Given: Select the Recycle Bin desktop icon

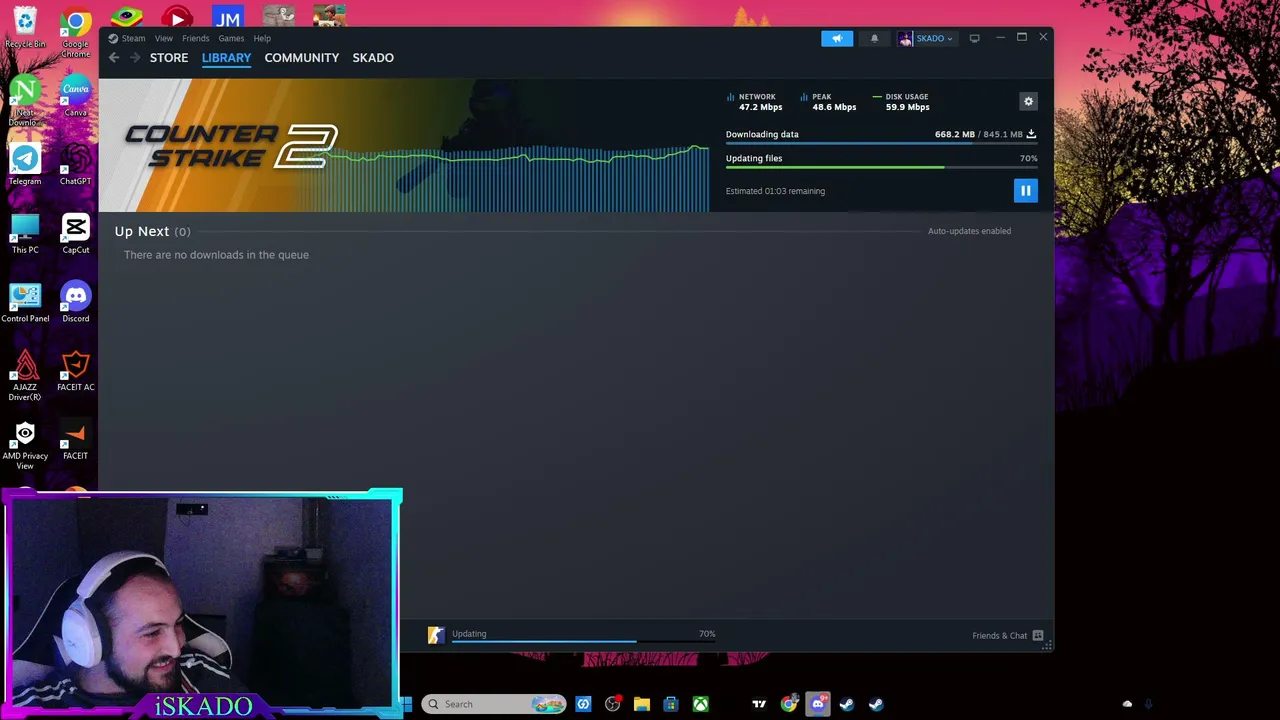Looking at the screenshot, I should 25,28.
